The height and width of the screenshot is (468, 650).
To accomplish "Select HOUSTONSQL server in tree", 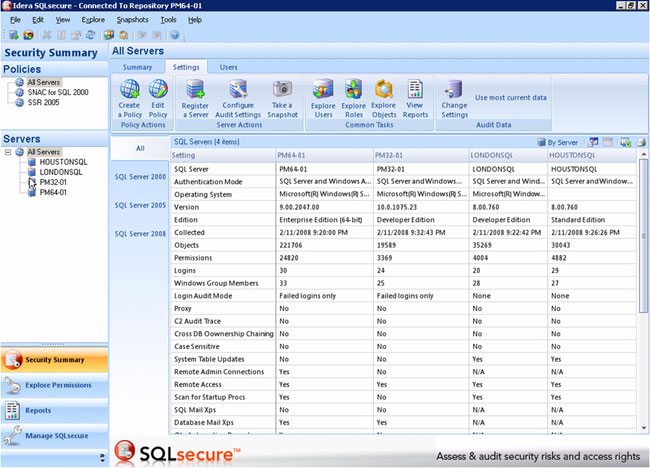I will [x=63, y=162].
